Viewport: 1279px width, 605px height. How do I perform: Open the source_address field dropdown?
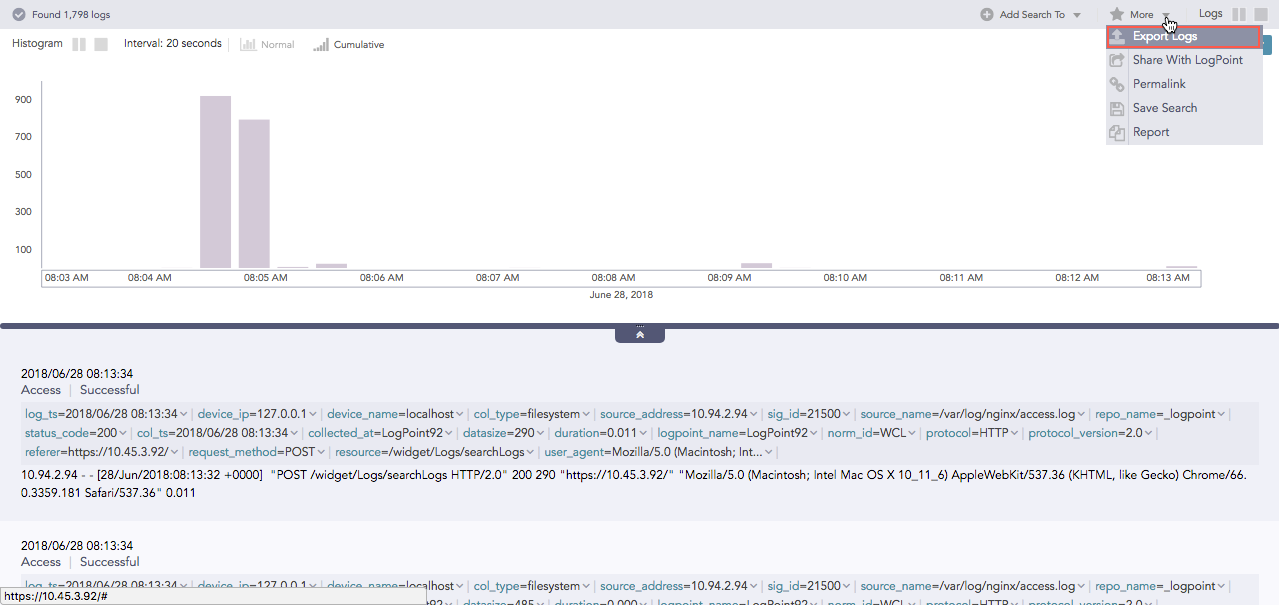click(753, 413)
